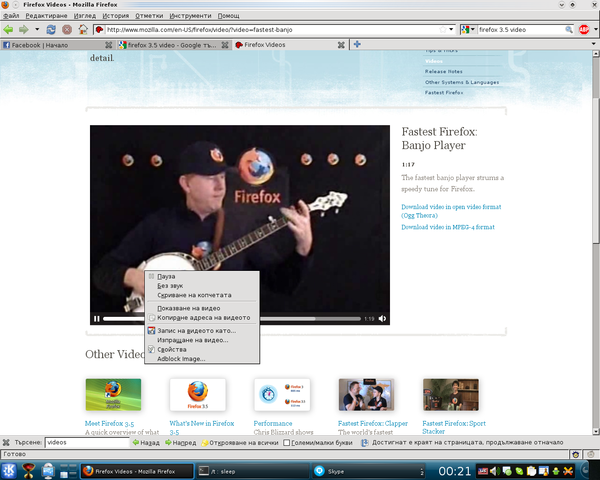This screenshot has width=600, height=480.
Task: Open the Редактиране menu
Action: pos(46,16)
